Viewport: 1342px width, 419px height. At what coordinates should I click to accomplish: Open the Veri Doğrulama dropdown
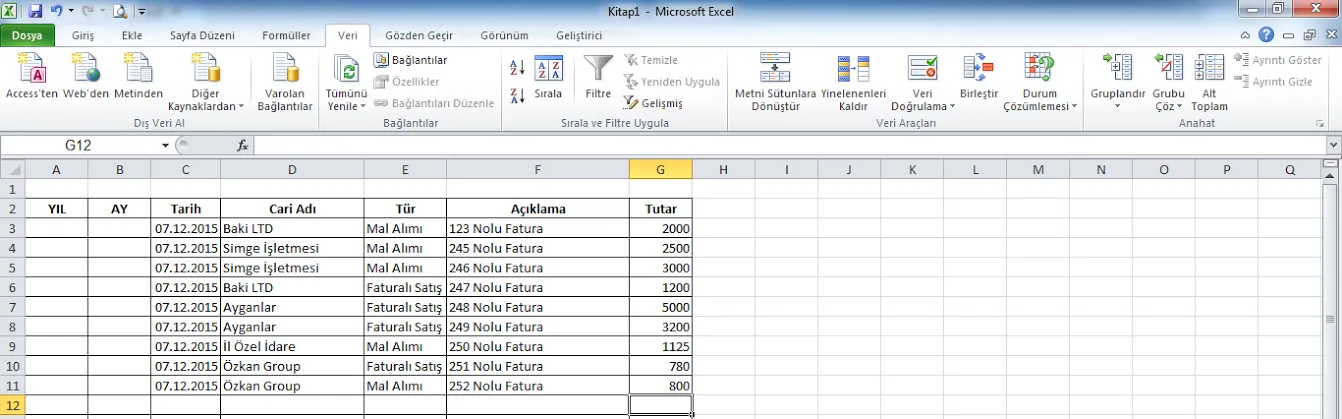(923, 106)
